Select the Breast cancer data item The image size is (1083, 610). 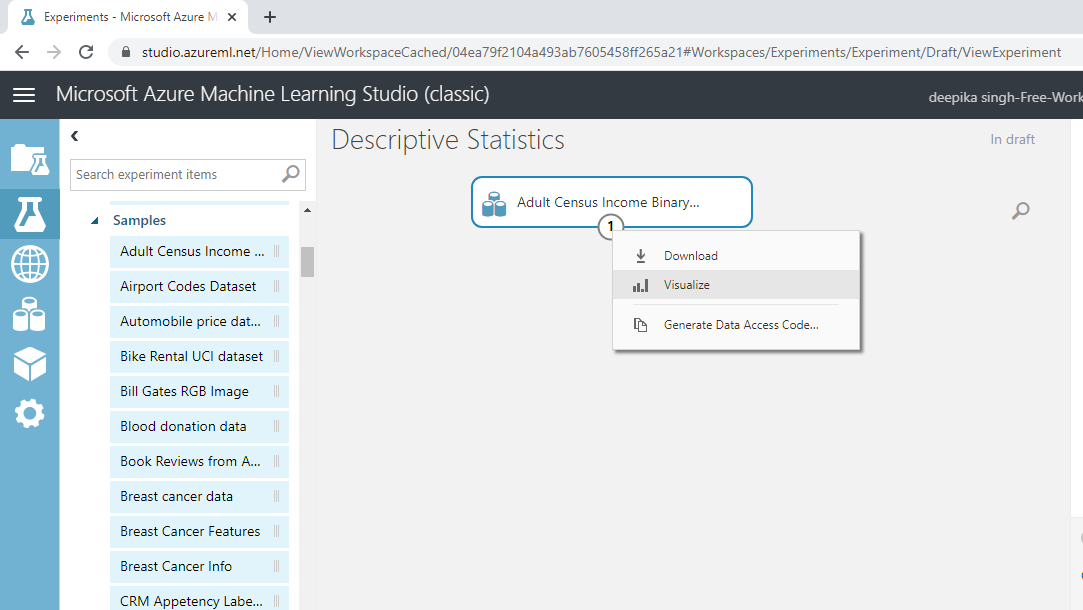(199, 497)
